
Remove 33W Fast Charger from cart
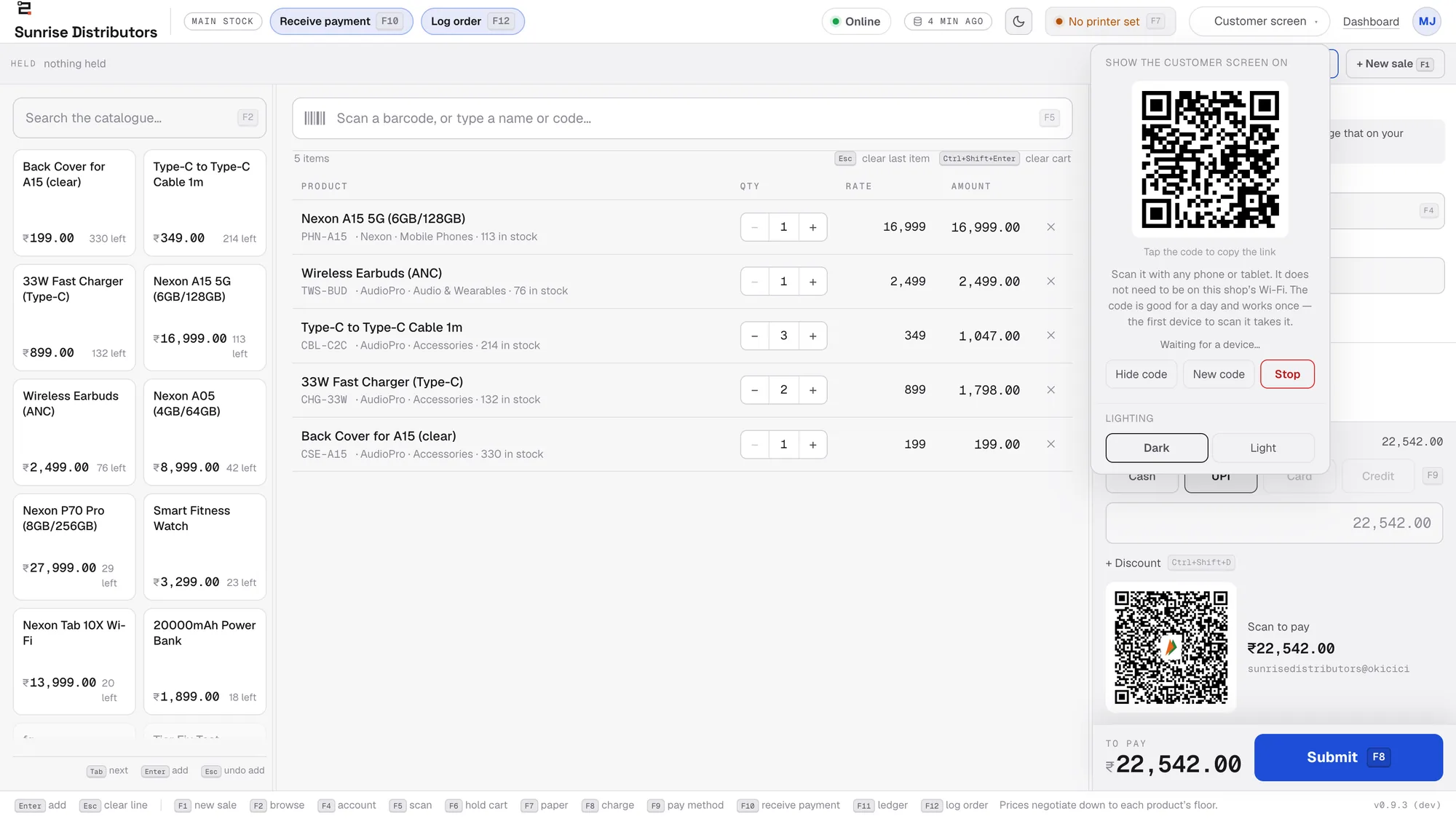click(1051, 390)
